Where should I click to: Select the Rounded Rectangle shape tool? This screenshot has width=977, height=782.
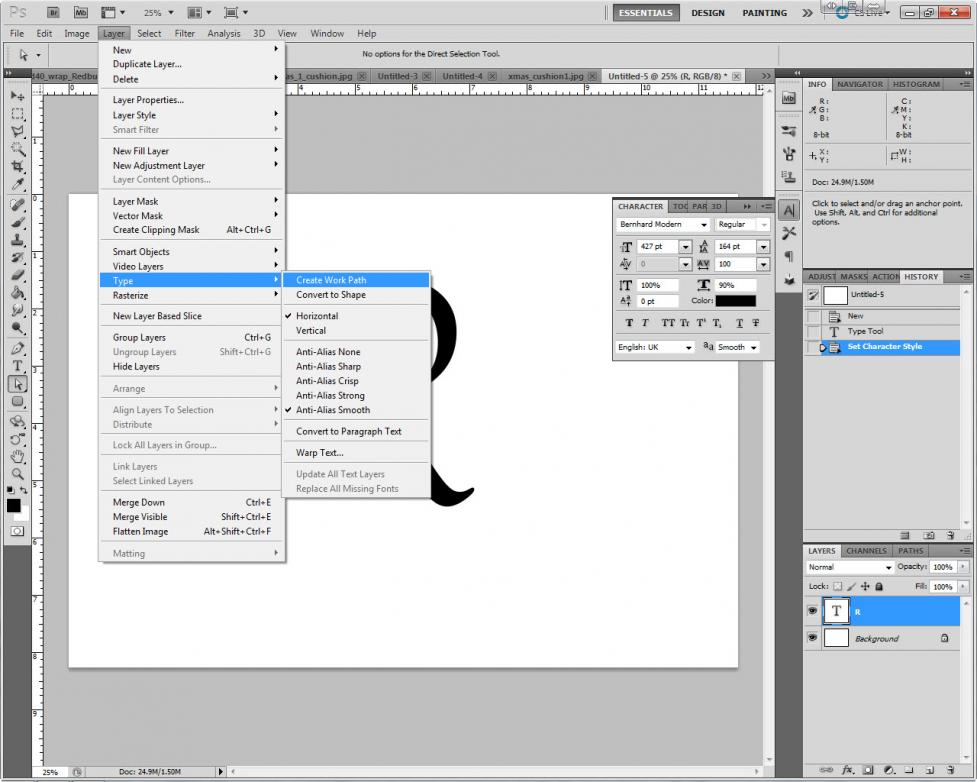[x=17, y=402]
